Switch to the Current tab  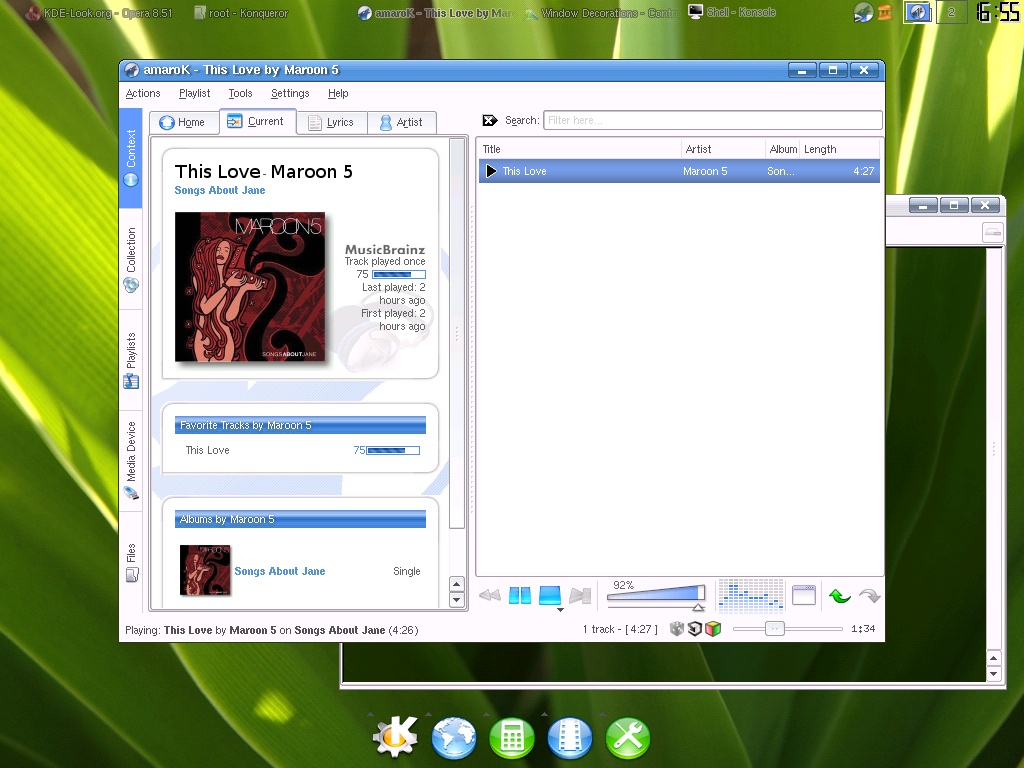pos(257,121)
